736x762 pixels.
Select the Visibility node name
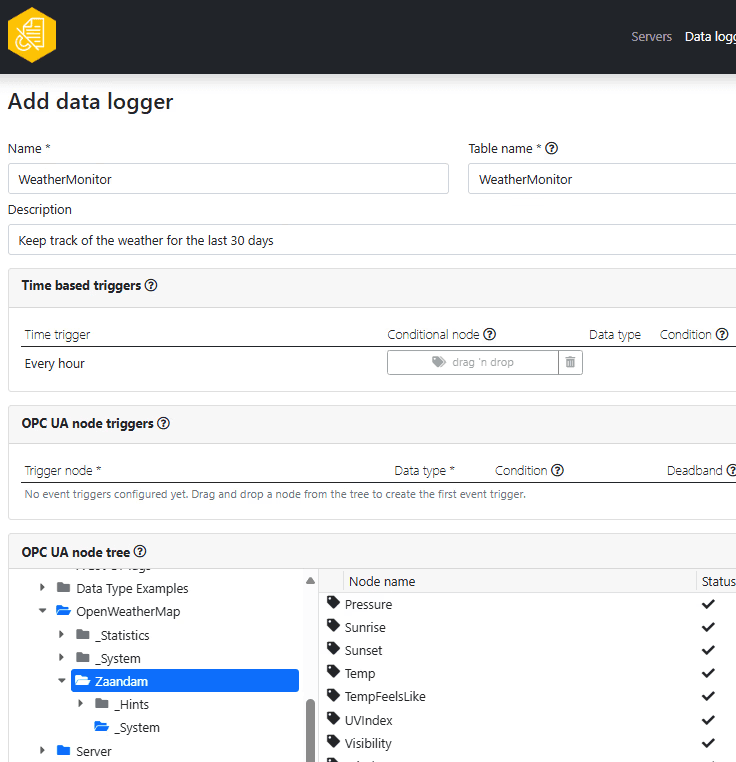tap(368, 744)
